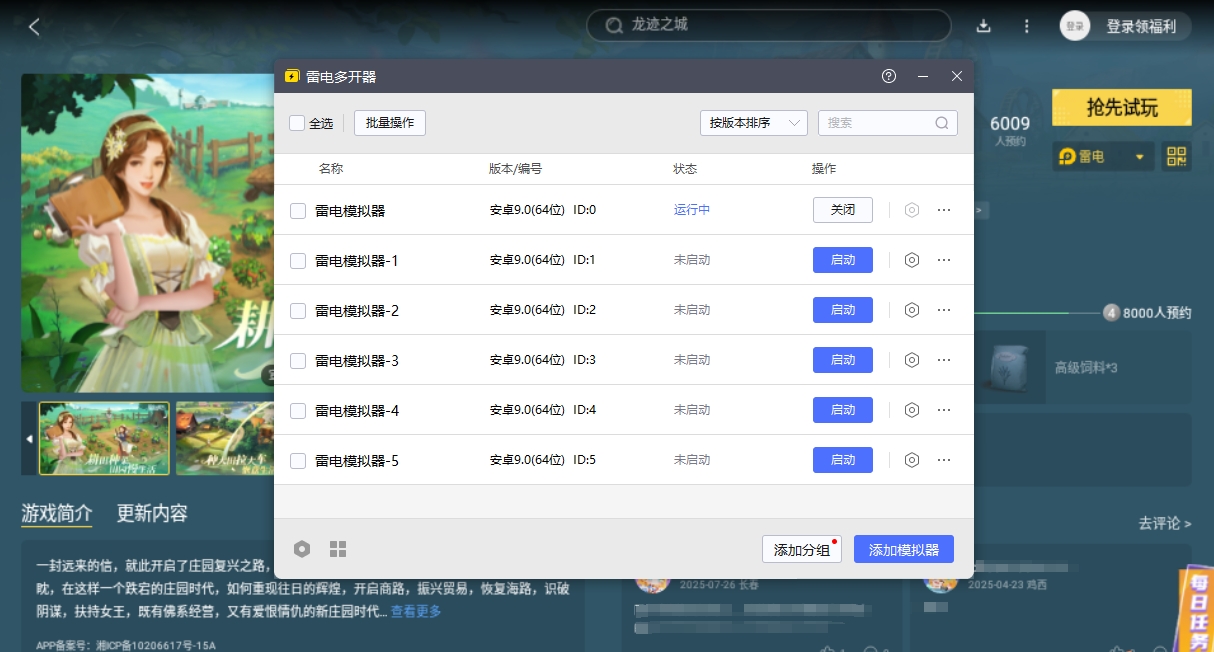Open settings for 雷电模拟器-5

click(x=912, y=460)
